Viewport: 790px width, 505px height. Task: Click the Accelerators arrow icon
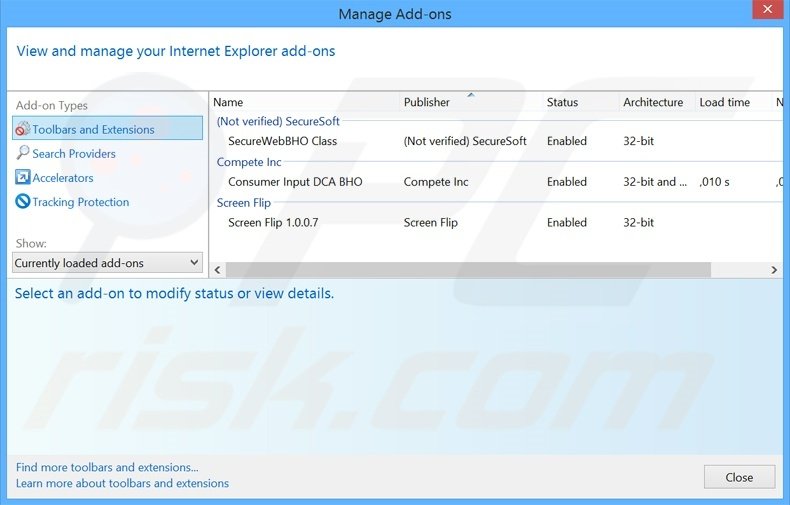23,177
